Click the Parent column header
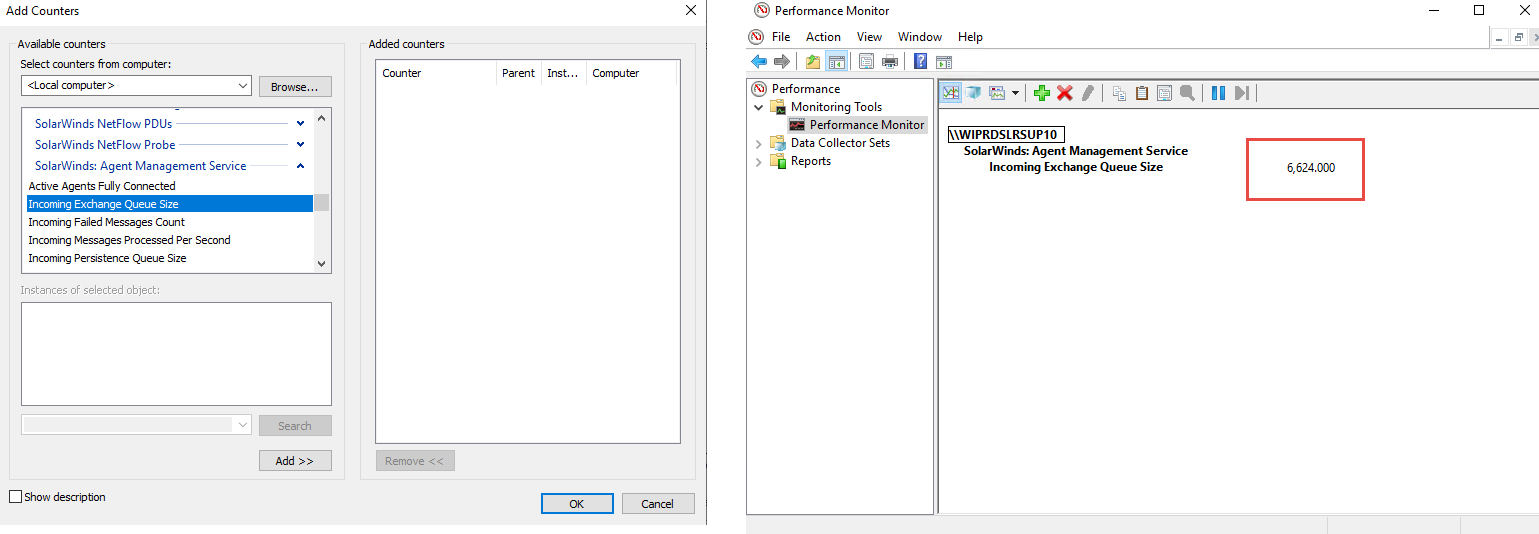Screen dimensions: 1539x534 (x=519, y=73)
